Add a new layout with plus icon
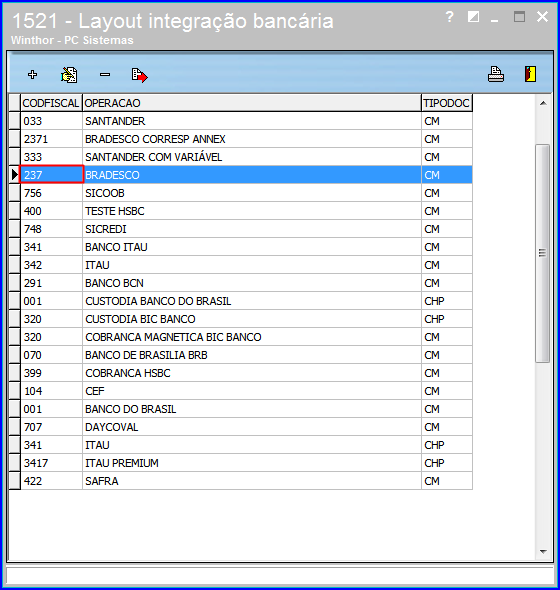 click(x=33, y=75)
